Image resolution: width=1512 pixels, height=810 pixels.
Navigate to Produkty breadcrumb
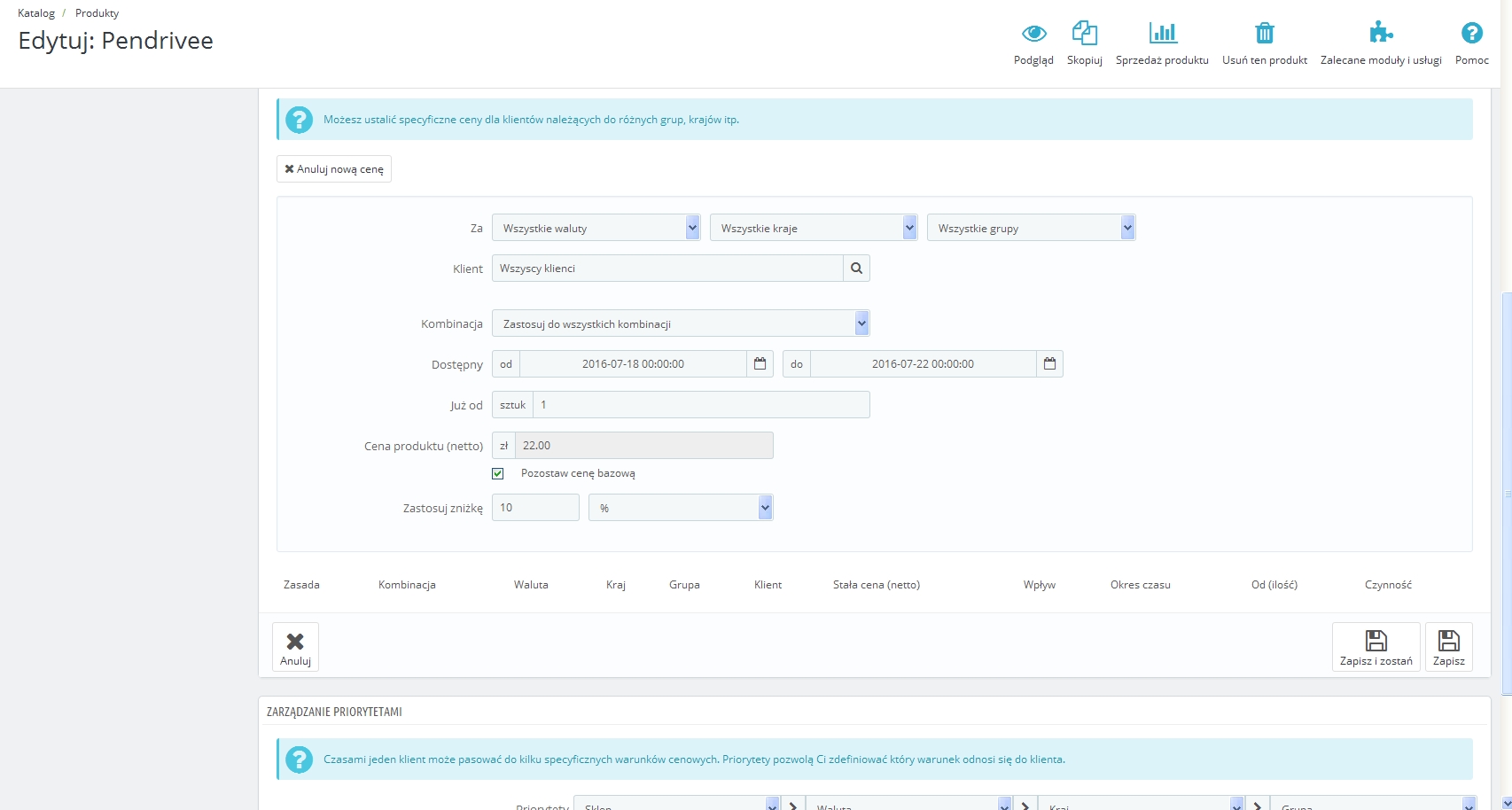click(x=97, y=13)
